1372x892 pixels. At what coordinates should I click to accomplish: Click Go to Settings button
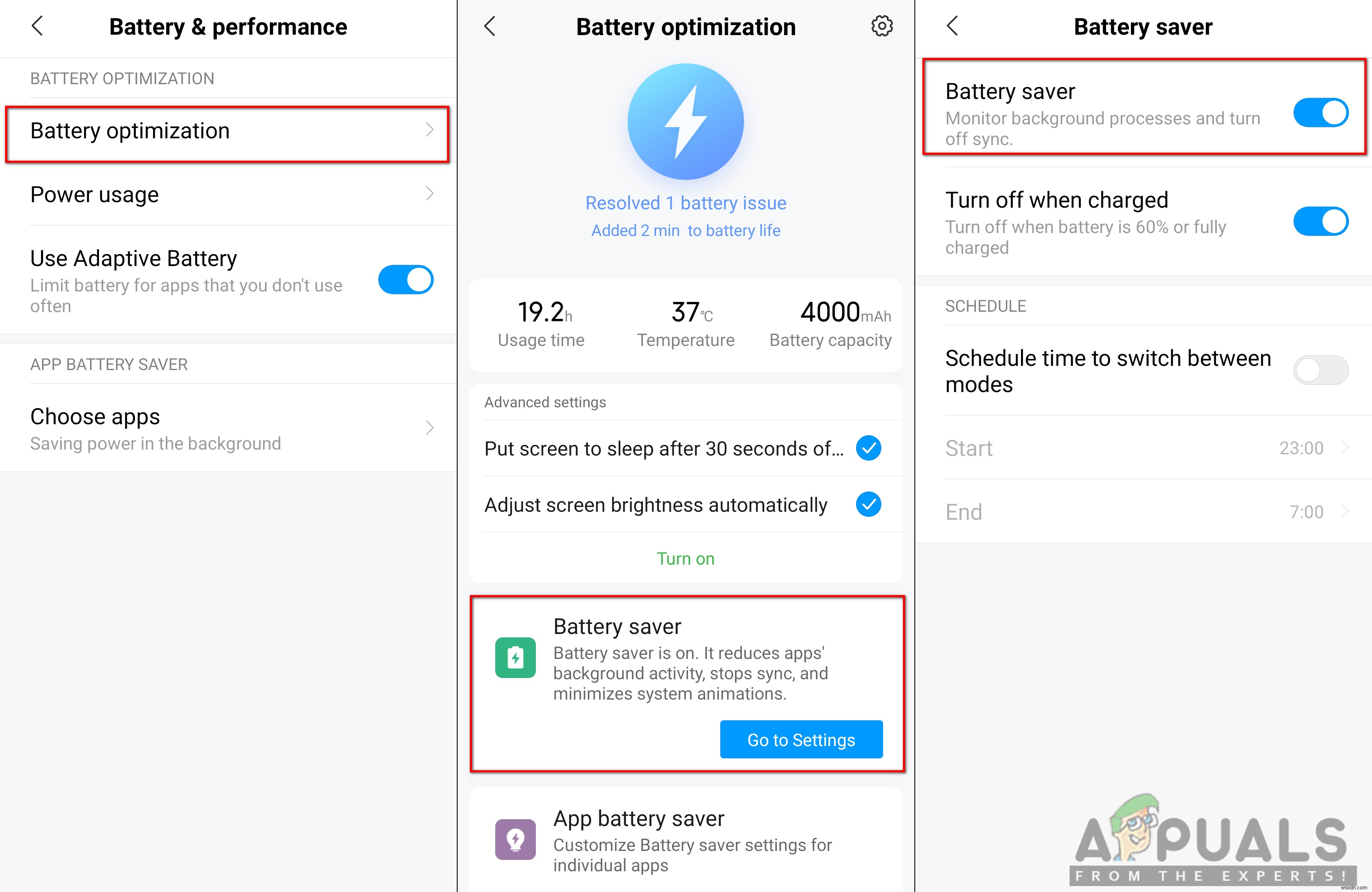[x=801, y=741]
